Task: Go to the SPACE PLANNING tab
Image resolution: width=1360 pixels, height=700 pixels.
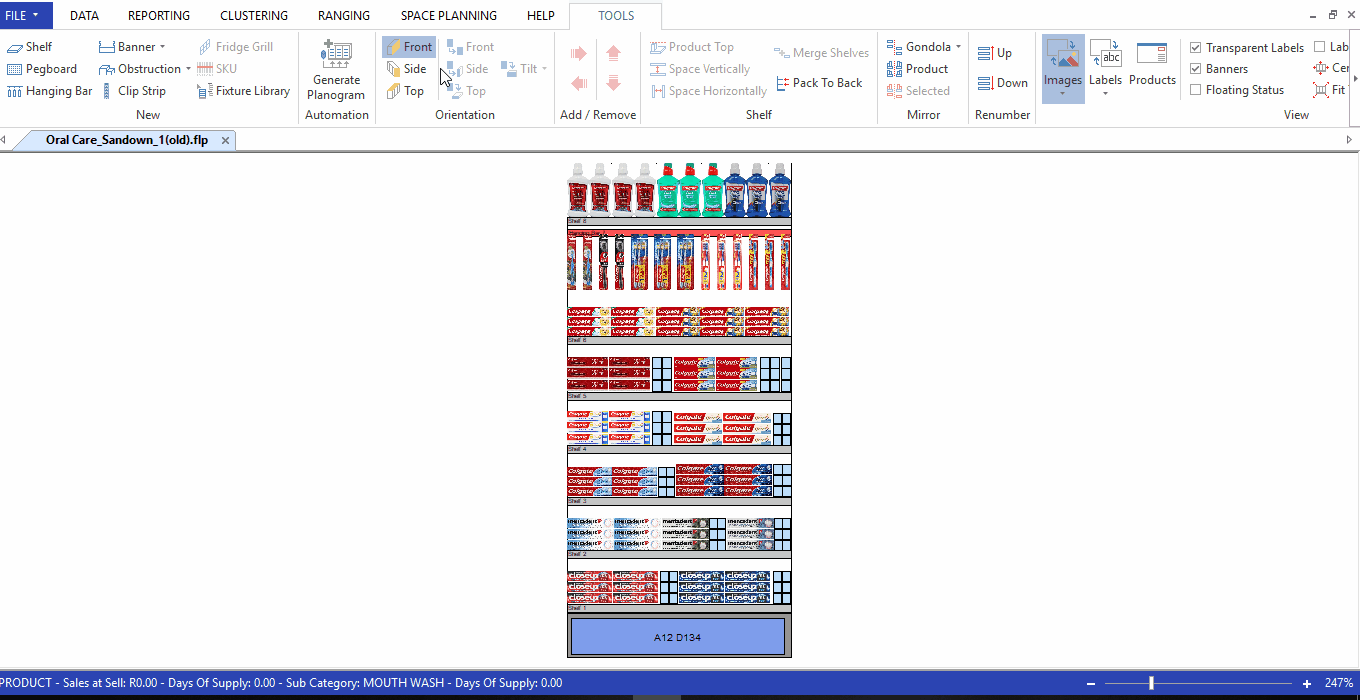Action: tap(449, 16)
